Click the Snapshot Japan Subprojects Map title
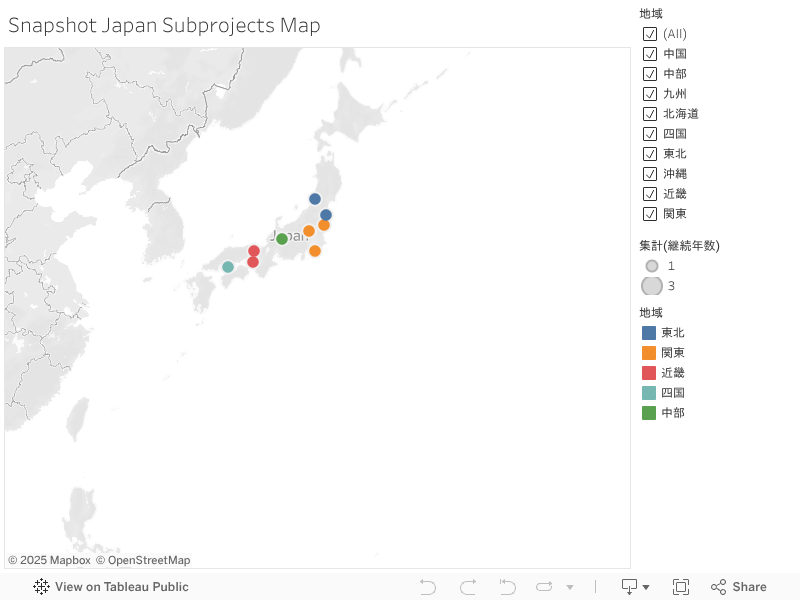 pyautogui.click(x=164, y=26)
